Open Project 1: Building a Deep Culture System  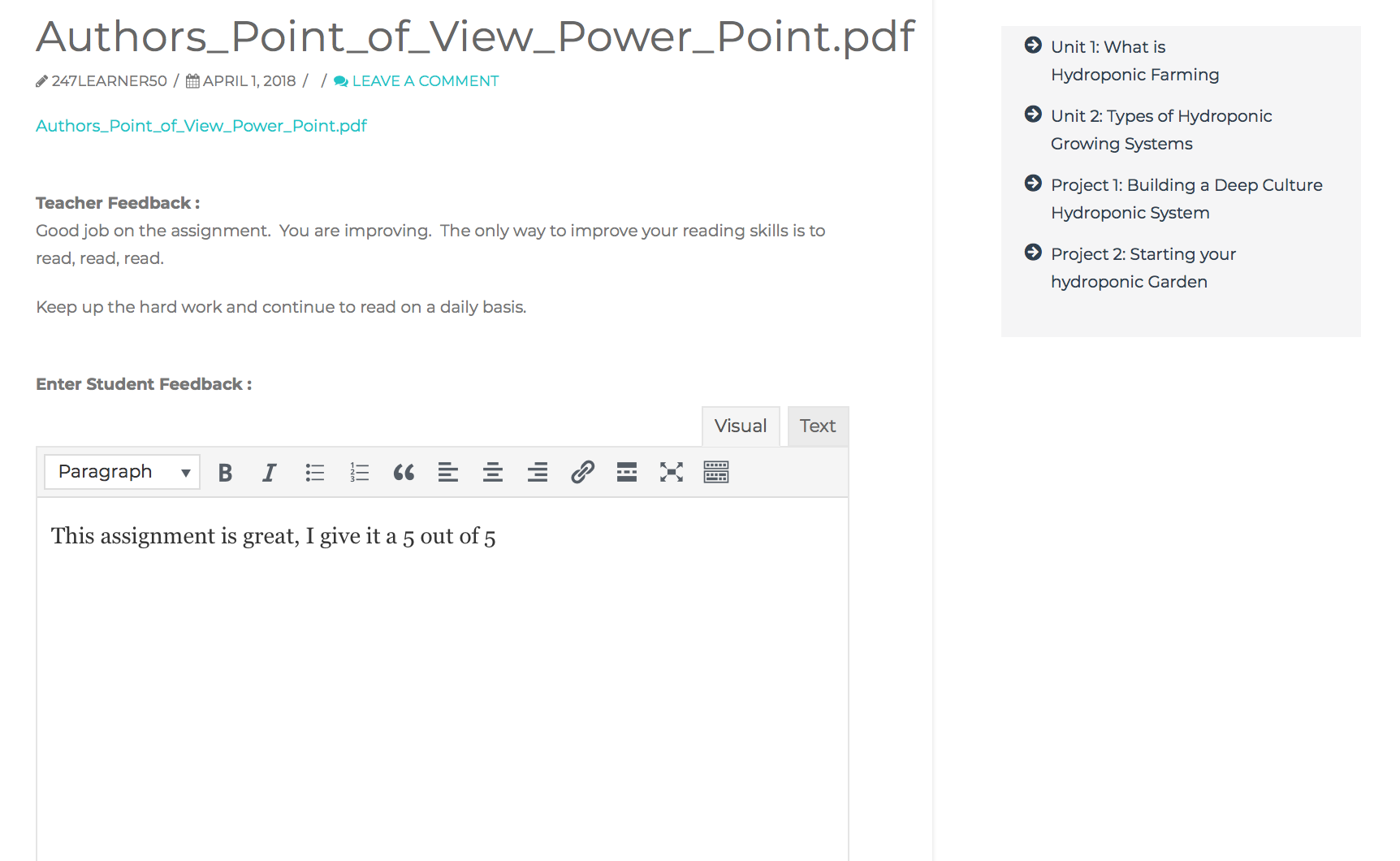1186,199
